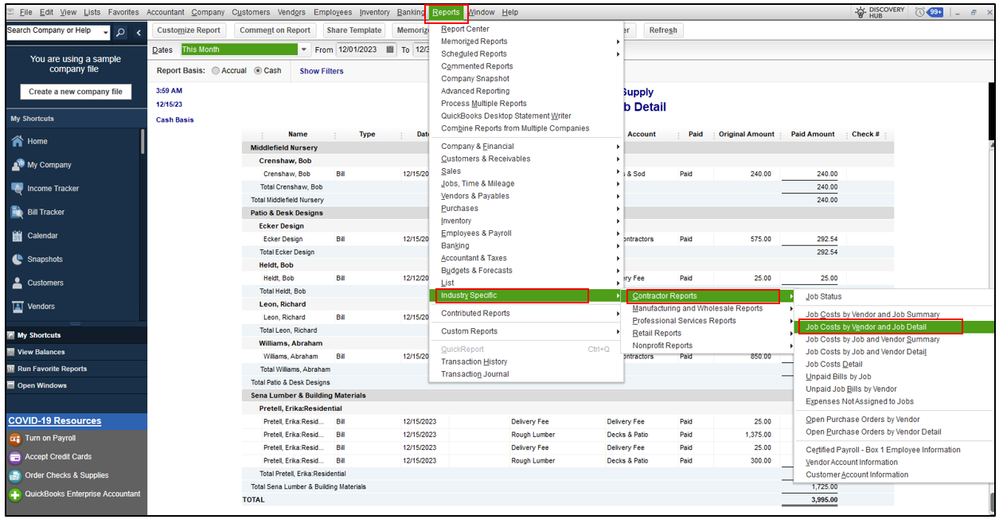
Task: Open the Discovery Hub lightbulb icon
Action: pos(861,12)
